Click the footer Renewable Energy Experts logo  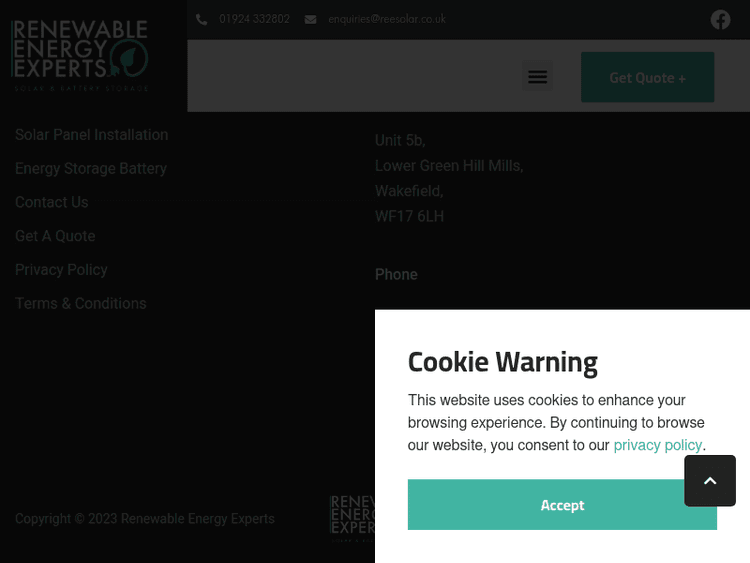[352, 517]
